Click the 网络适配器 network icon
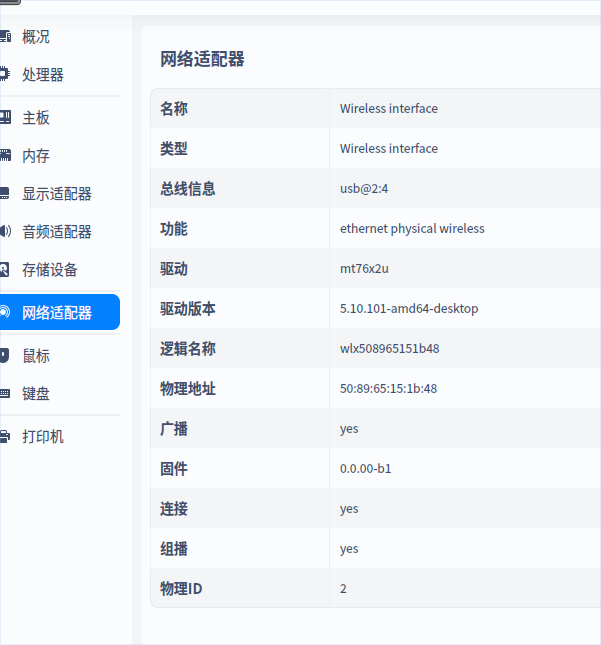Viewport: 601px width, 645px height. [x=5, y=312]
